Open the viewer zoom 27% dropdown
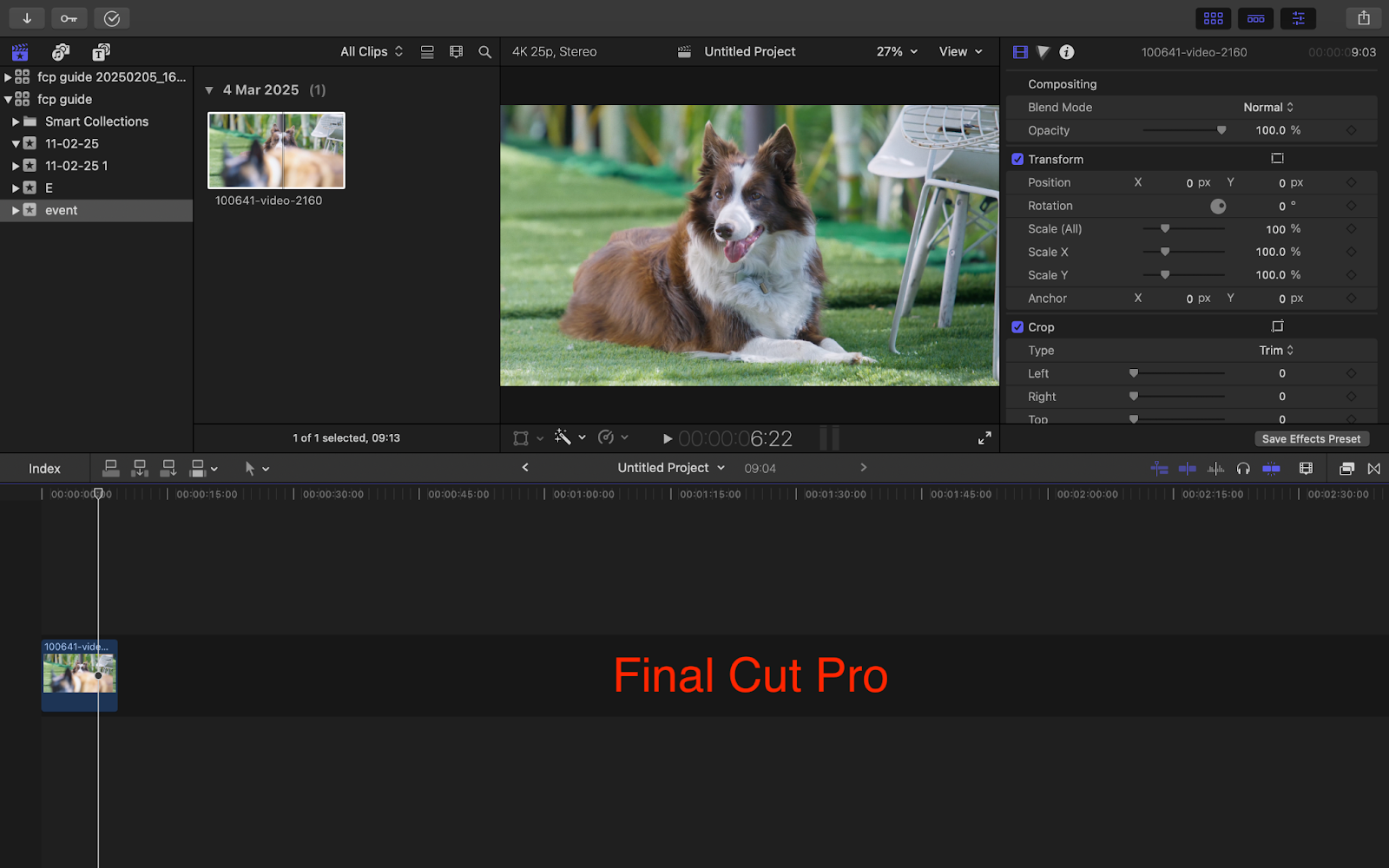 click(897, 52)
